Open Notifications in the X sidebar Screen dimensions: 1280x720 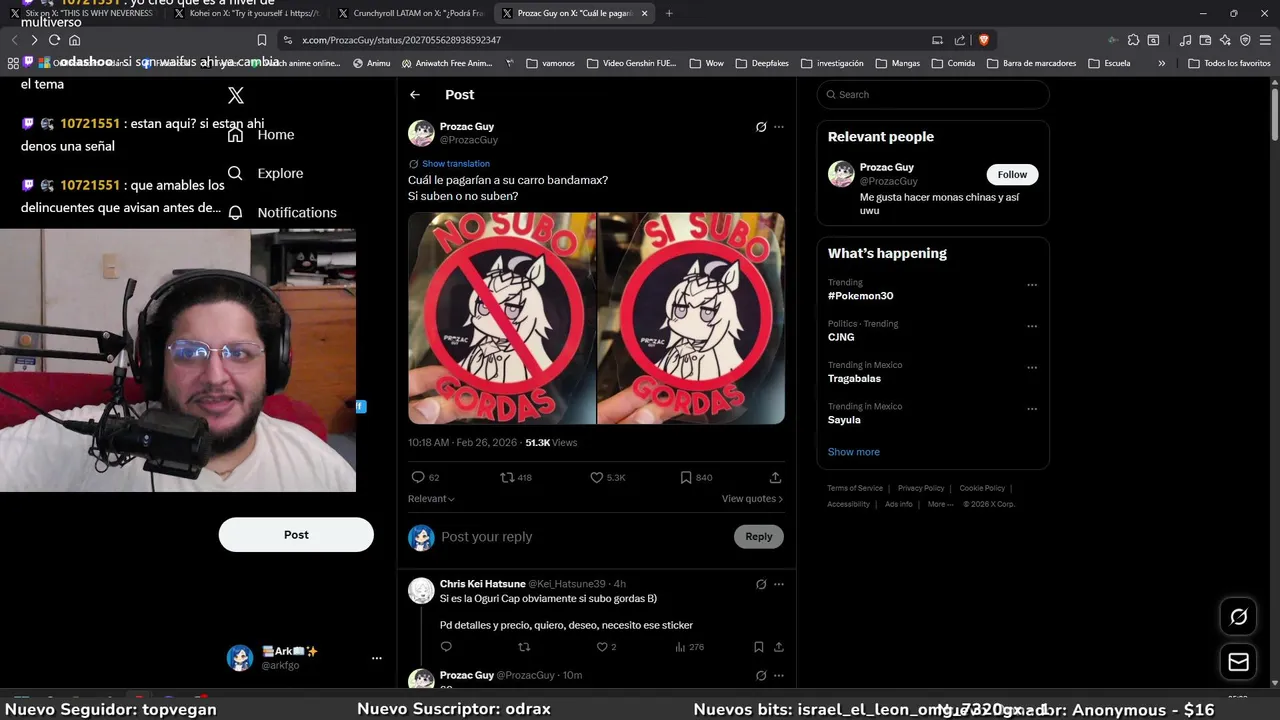click(x=282, y=212)
